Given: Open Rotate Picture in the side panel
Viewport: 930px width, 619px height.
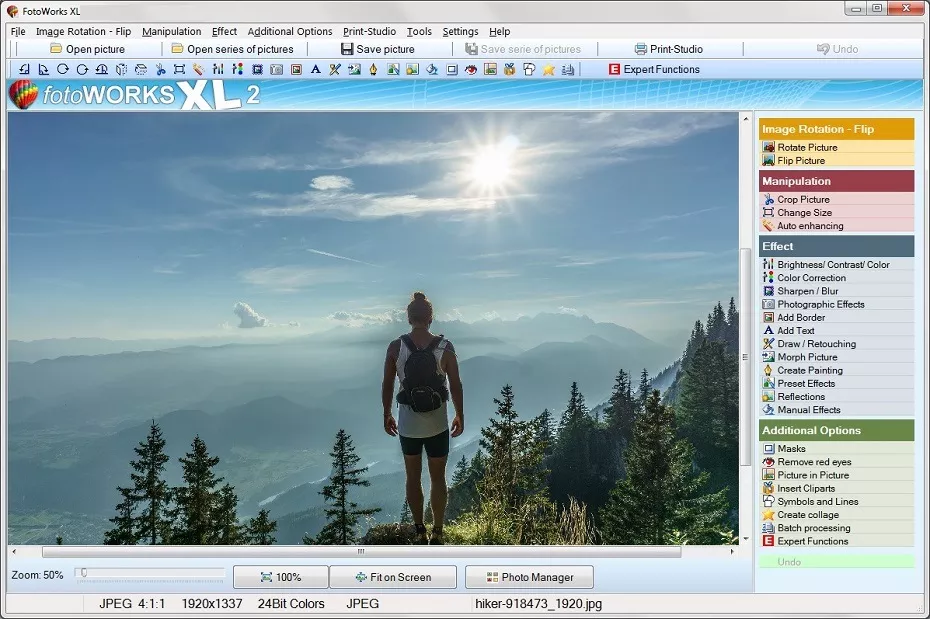Looking at the screenshot, I should pos(807,147).
